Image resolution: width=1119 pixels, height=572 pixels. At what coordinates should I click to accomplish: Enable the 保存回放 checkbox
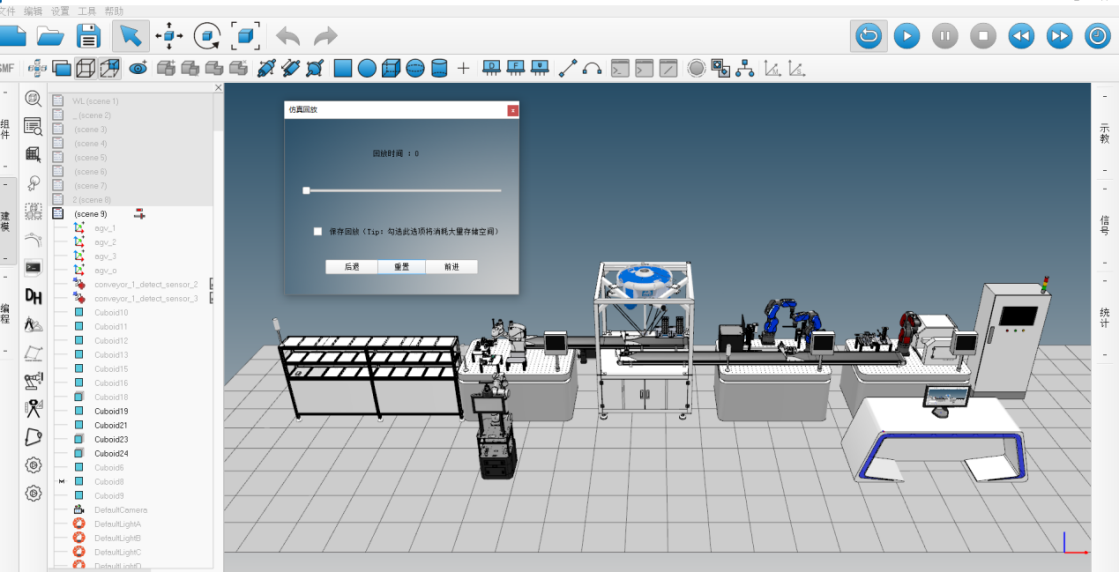pyautogui.click(x=318, y=231)
